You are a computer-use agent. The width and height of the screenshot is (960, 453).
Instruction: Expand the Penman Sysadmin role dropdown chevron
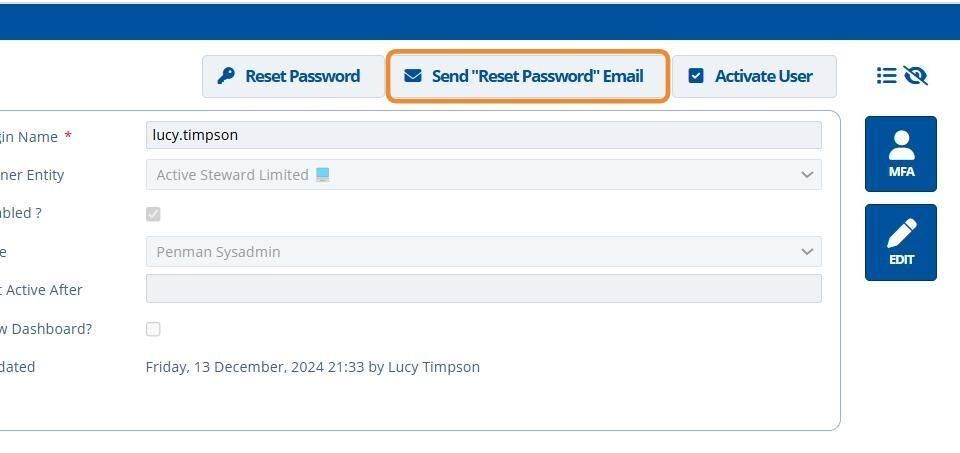coord(807,252)
